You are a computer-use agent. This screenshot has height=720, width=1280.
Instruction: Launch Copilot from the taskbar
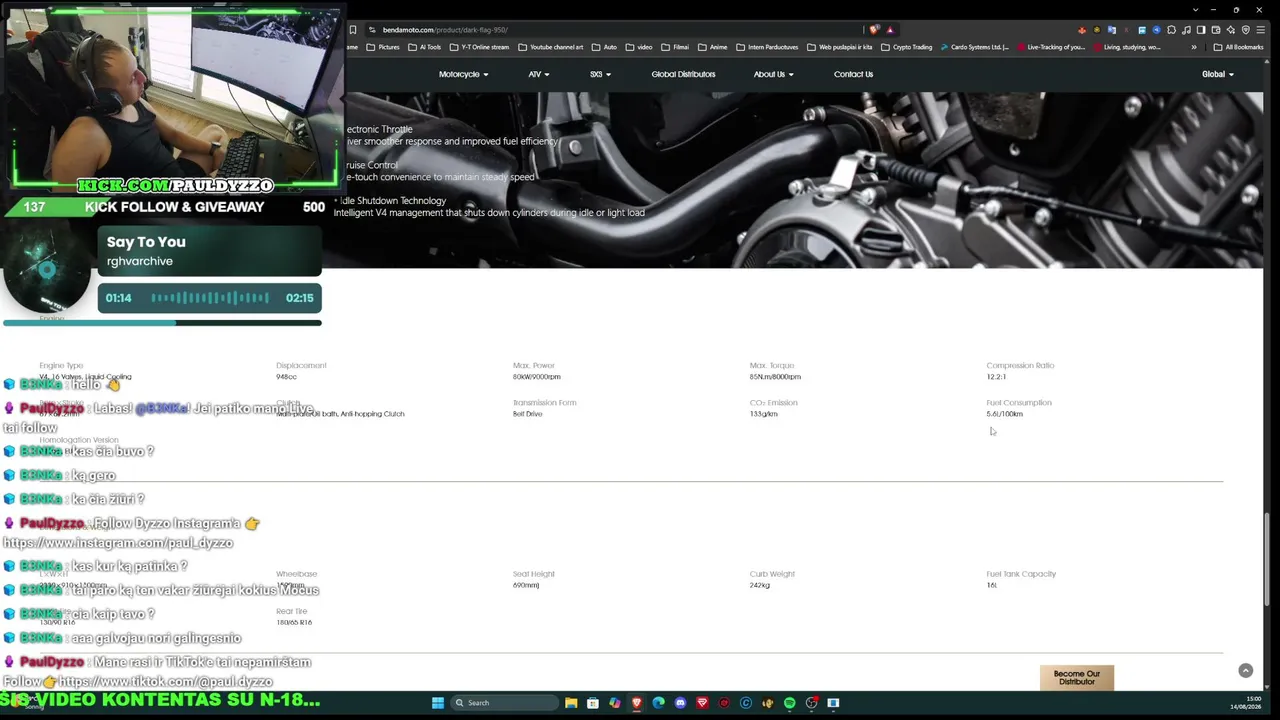[x=615, y=703]
